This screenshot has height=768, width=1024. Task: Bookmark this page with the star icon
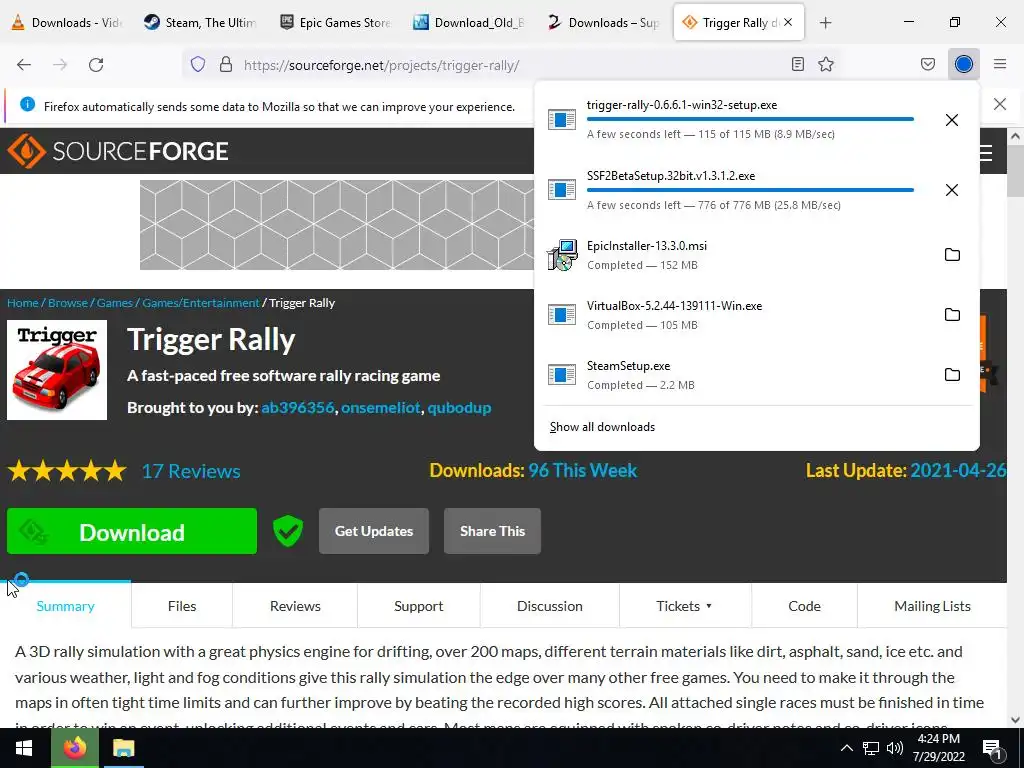click(x=826, y=64)
